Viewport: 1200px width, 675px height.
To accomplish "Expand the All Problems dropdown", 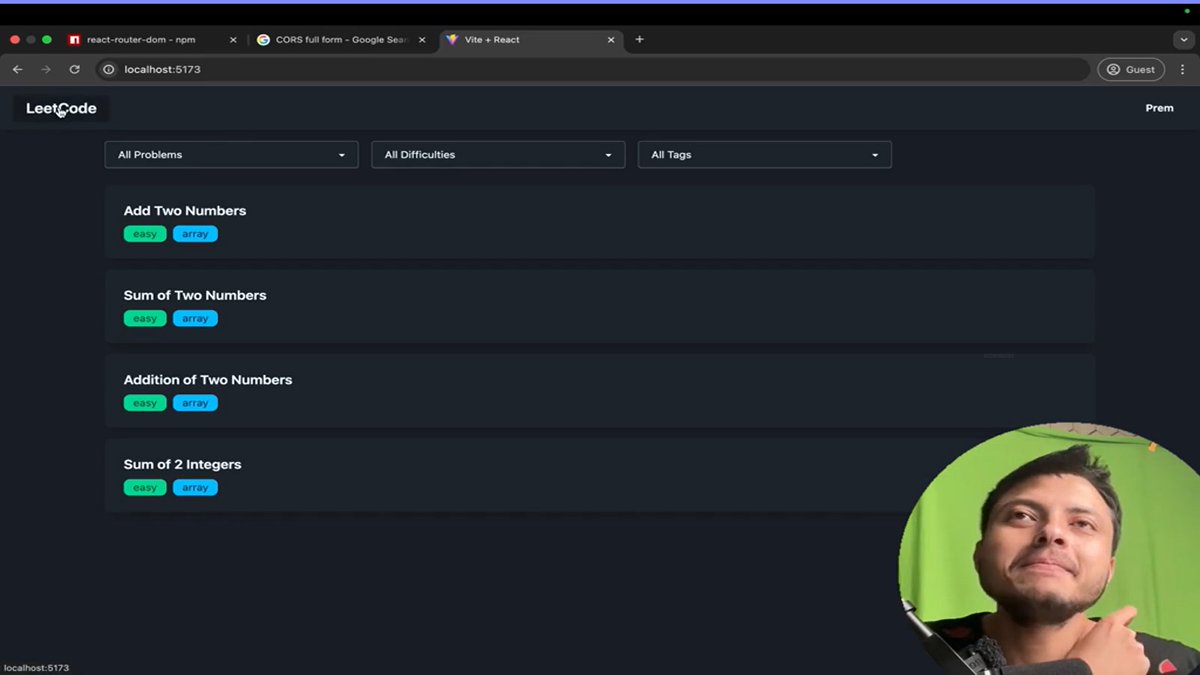I will [x=232, y=155].
